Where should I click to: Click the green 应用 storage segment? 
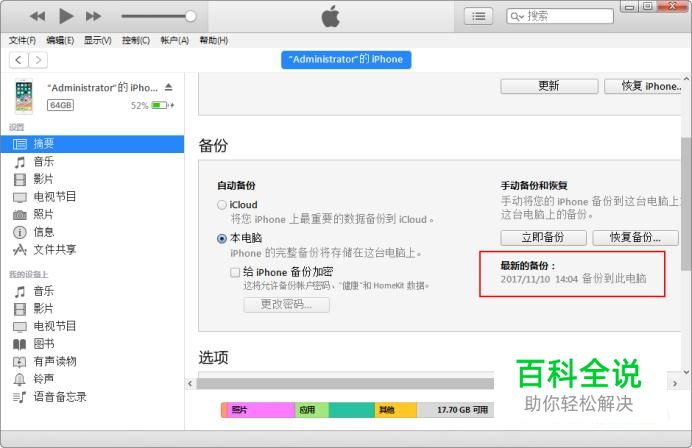pos(312,410)
